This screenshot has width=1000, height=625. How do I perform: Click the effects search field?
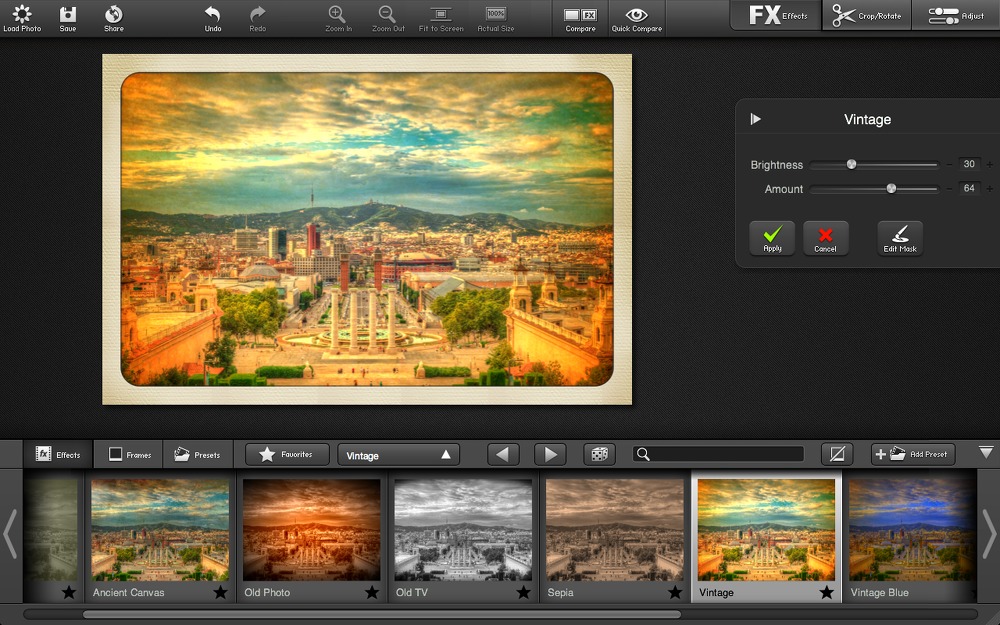(x=718, y=454)
